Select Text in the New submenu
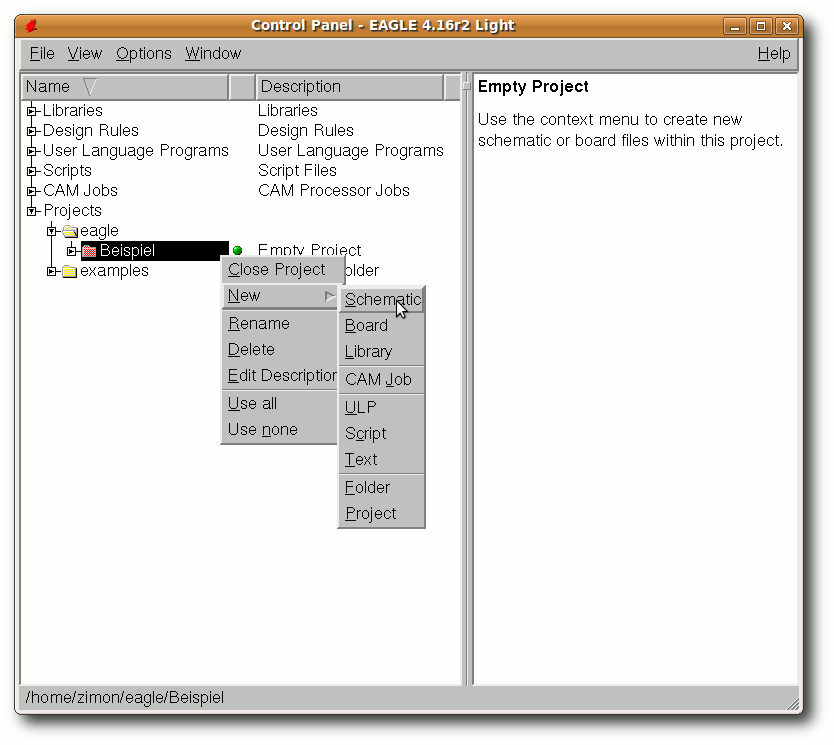 (382, 459)
